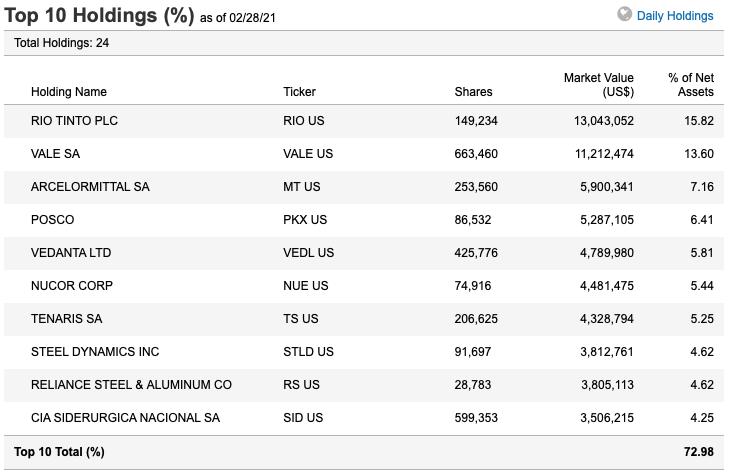Screen dimensions: 730x476
Task: Click the as of 02/28/21 date
Action: [238, 18]
